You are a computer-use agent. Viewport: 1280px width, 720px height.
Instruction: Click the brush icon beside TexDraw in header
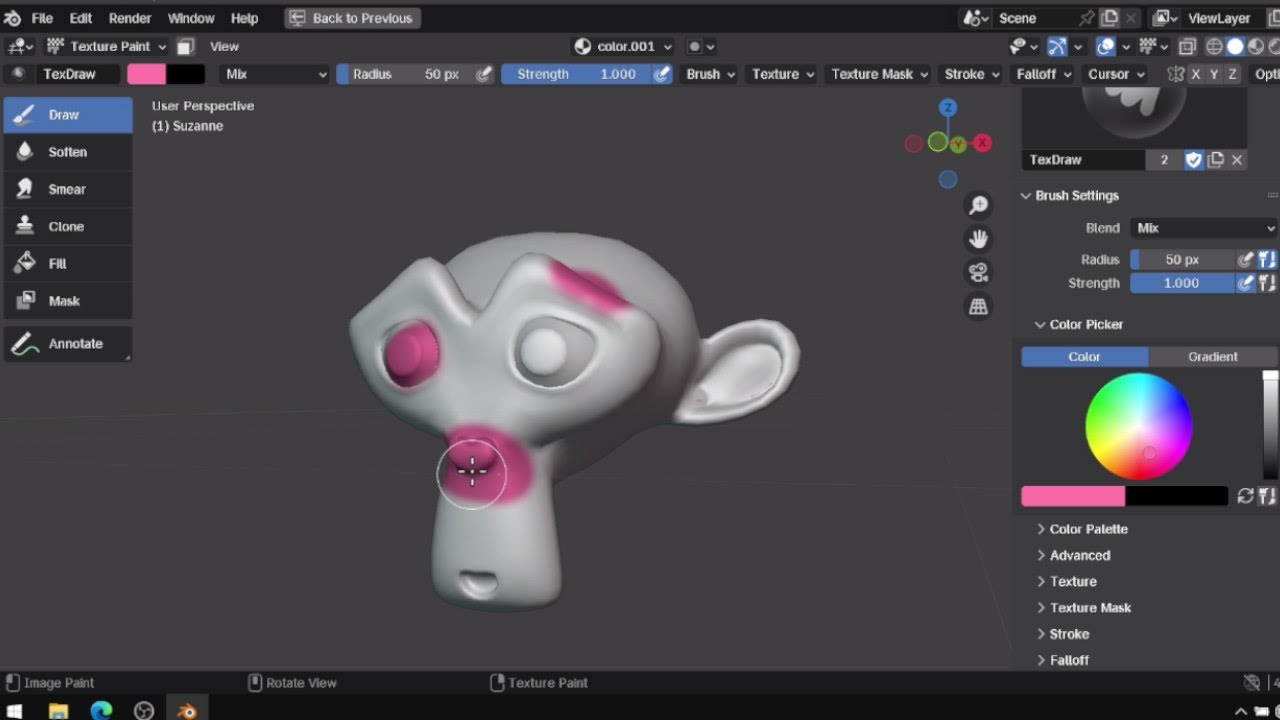18,74
